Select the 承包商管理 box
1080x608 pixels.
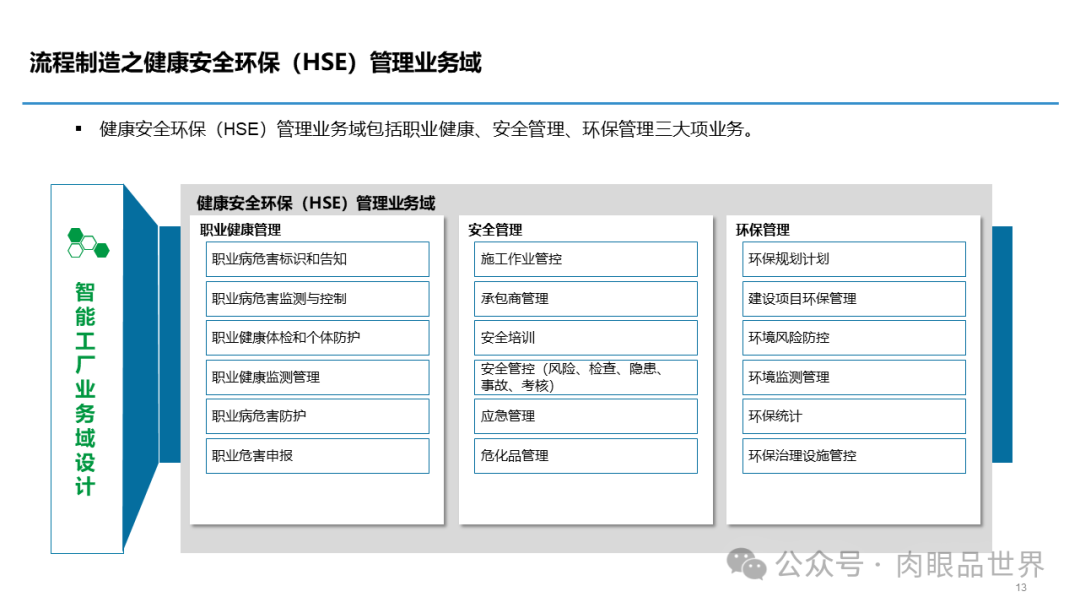pos(585,299)
